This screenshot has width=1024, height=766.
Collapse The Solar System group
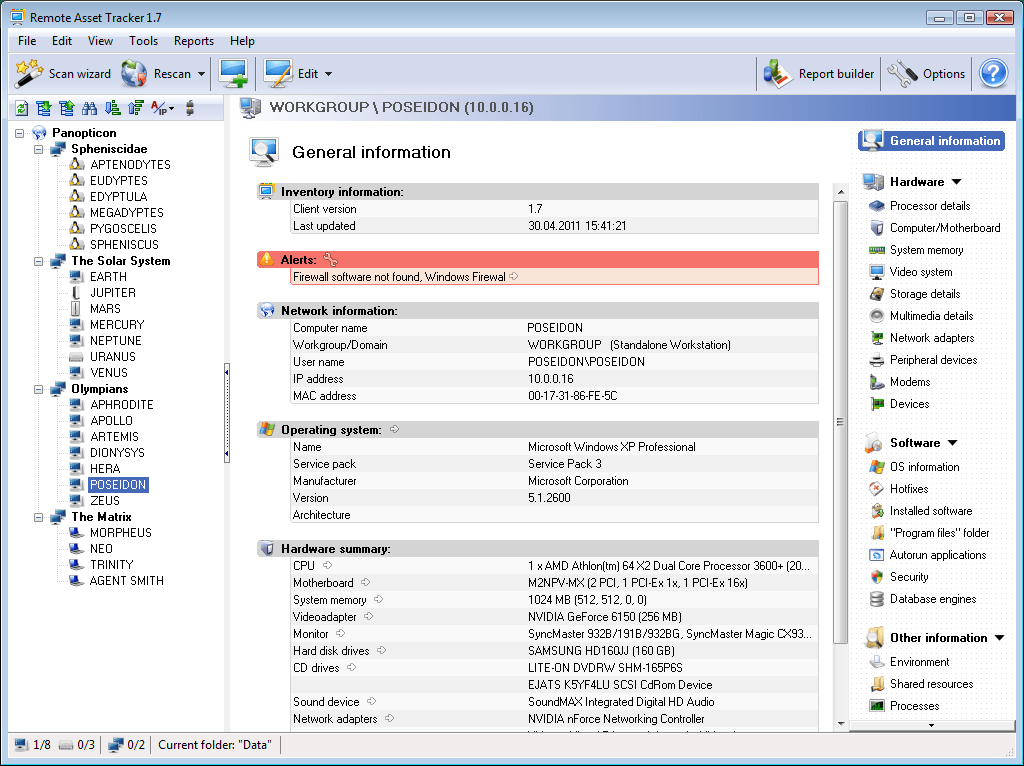coord(39,261)
